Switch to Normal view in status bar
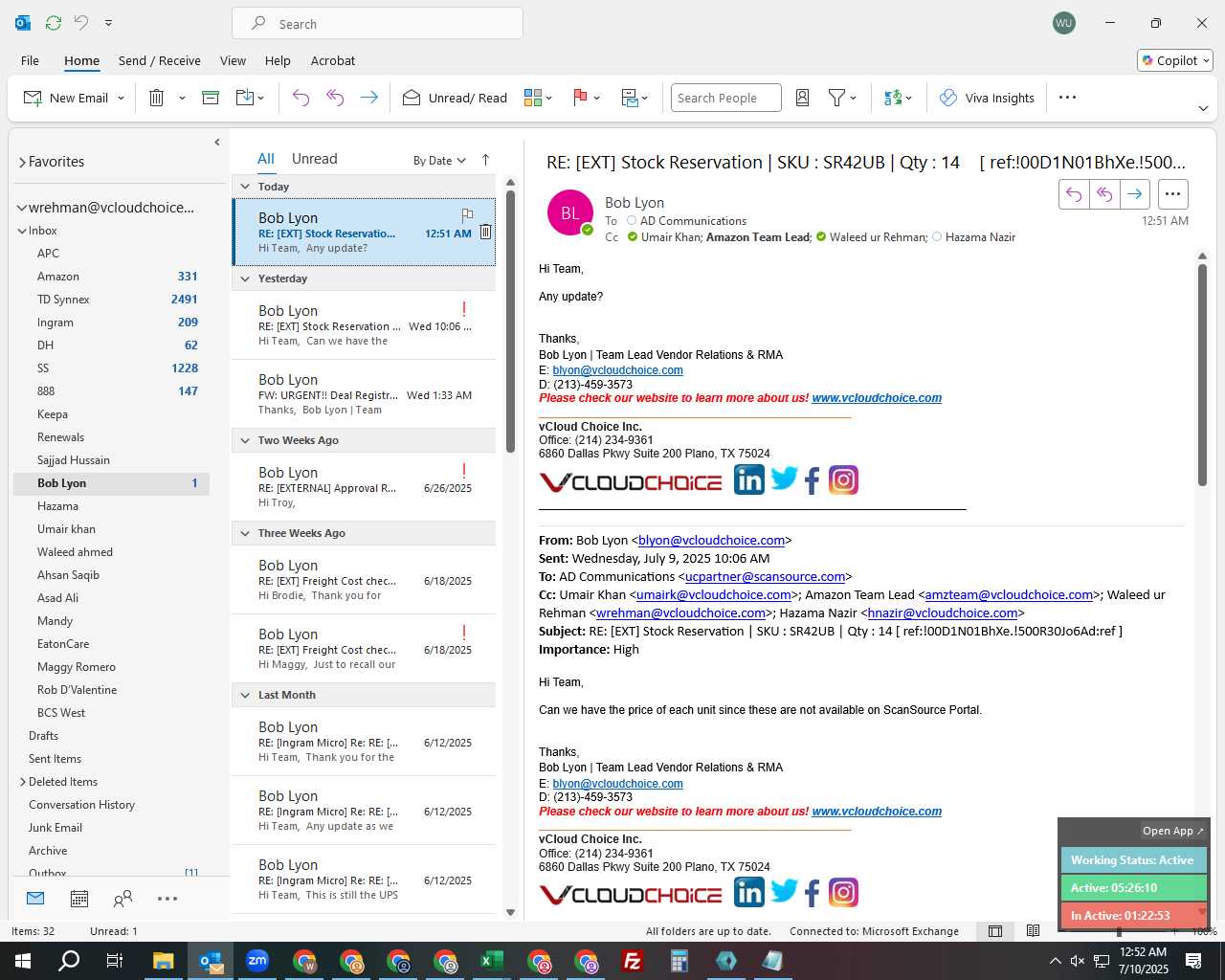Viewport: 1225px width, 980px height. 995,931
